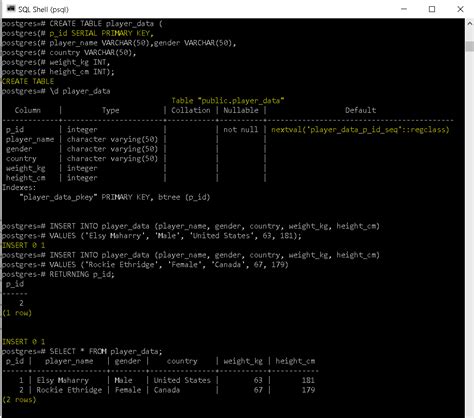Click the 'United States' cell in the SELECT result
The width and height of the screenshot is (474, 418).
tap(182, 381)
